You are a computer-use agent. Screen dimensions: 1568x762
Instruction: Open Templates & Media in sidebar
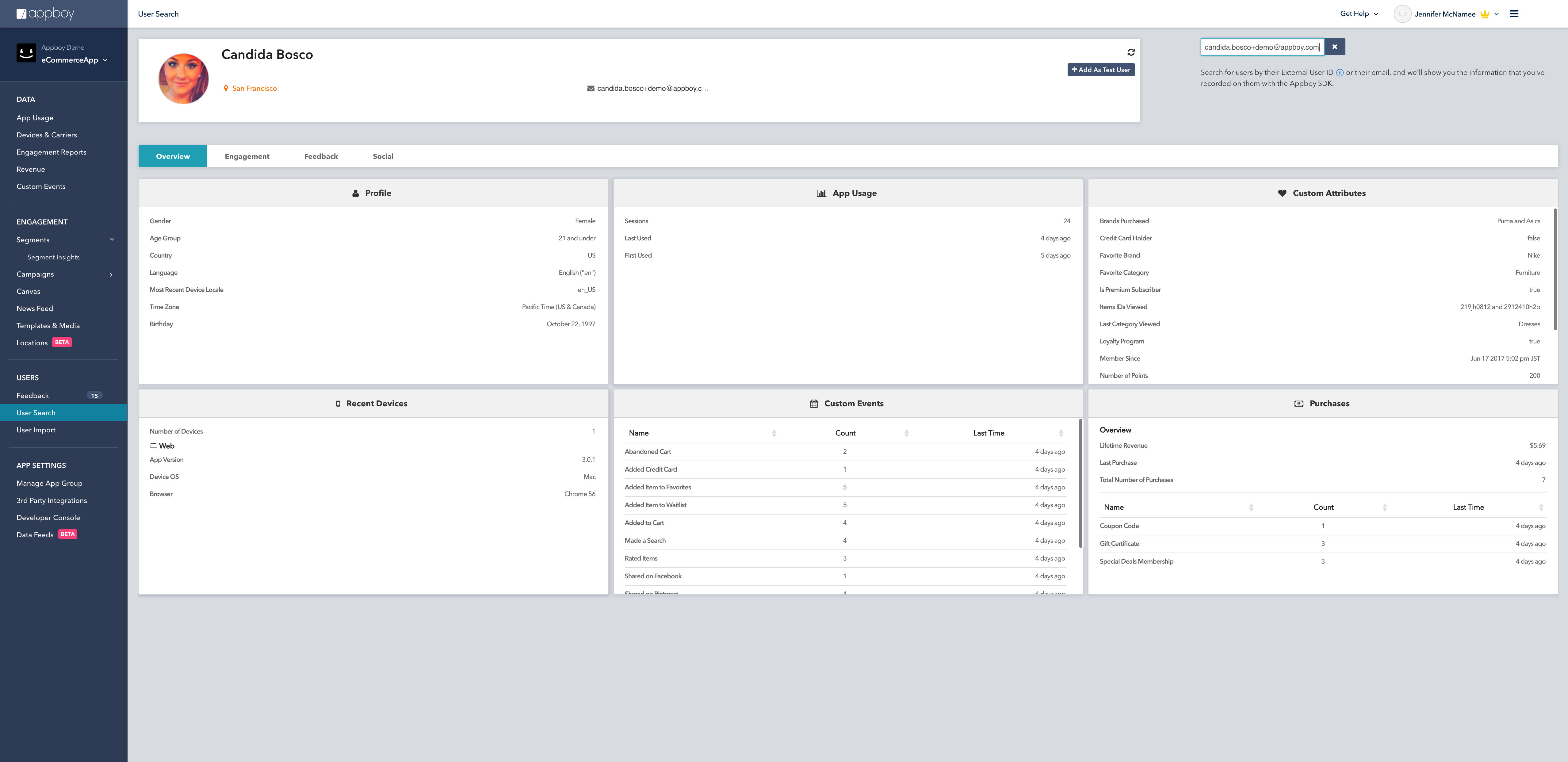tap(48, 326)
